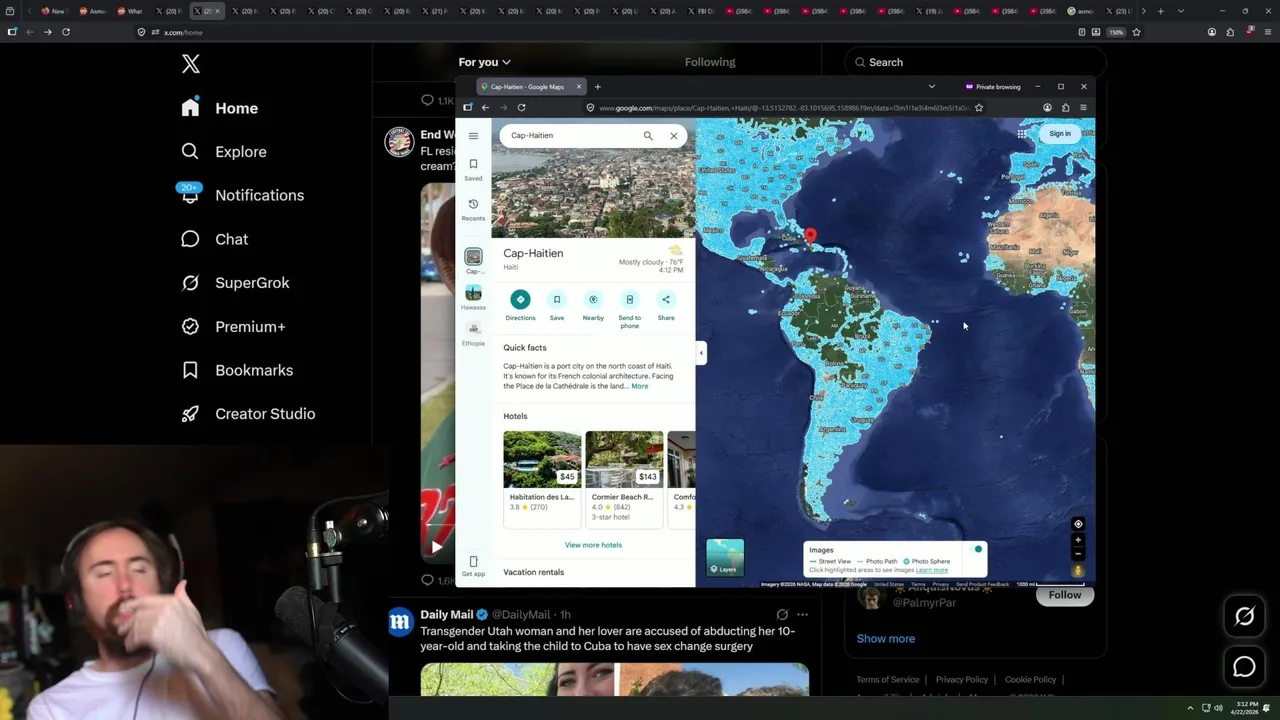
Task: Open Premium+ on X
Action: pos(233,326)
